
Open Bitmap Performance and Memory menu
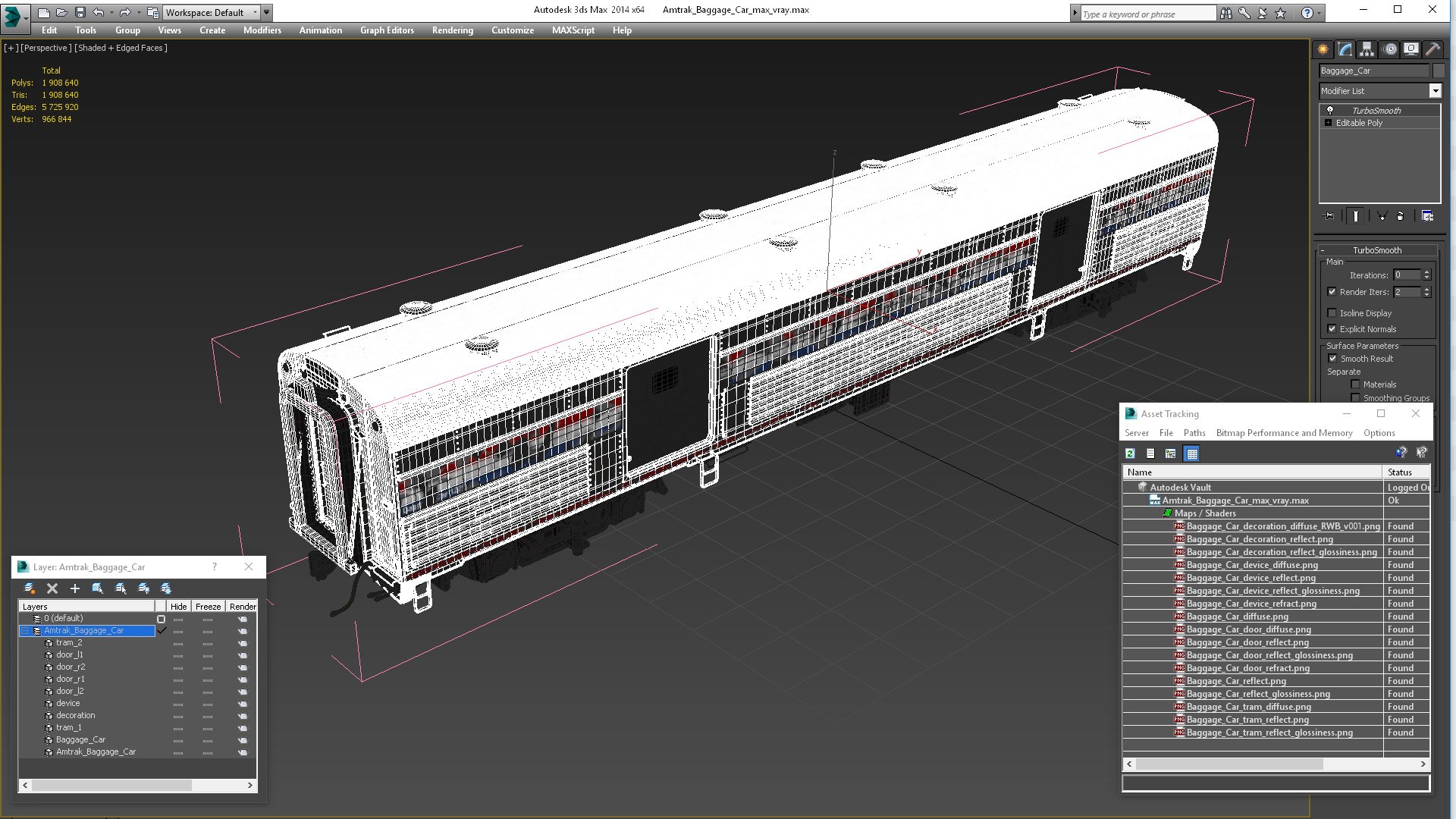pyautogui.click(x=1284, y=433)
